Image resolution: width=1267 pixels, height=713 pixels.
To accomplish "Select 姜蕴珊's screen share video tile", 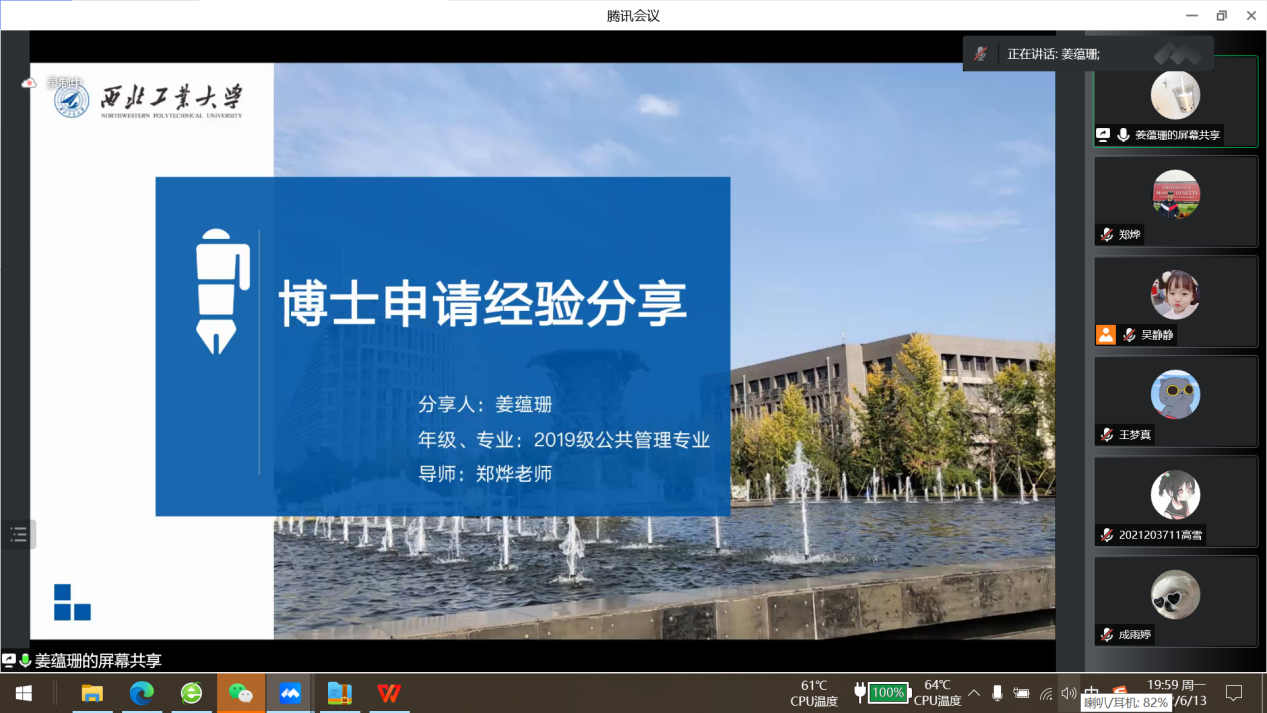I will (x=1175, y=101).
